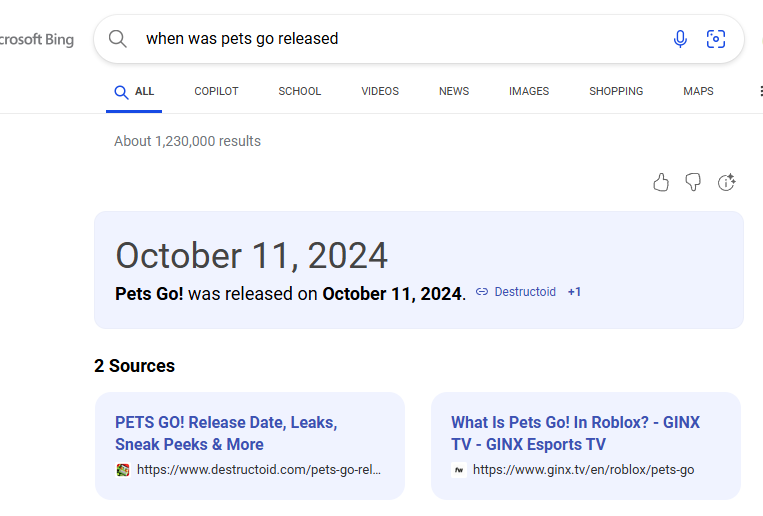Open the VIDEOS tab
763x516 pixels.
point(380,91)
